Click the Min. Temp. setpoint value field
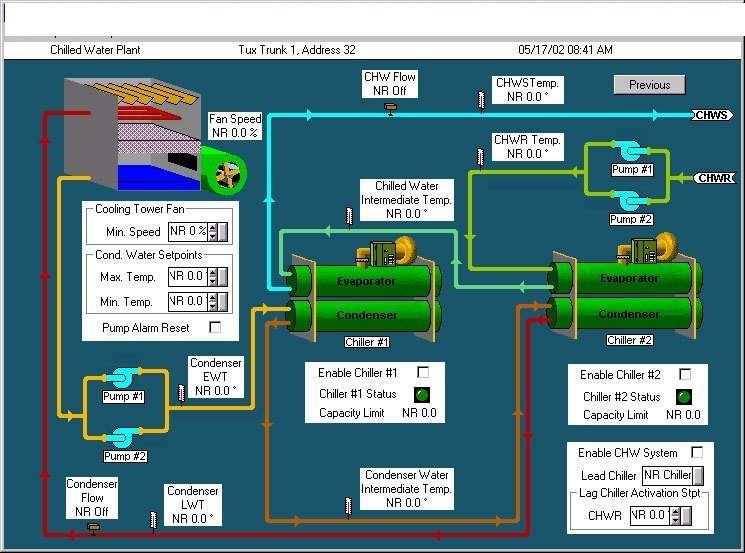 [187, 301]
